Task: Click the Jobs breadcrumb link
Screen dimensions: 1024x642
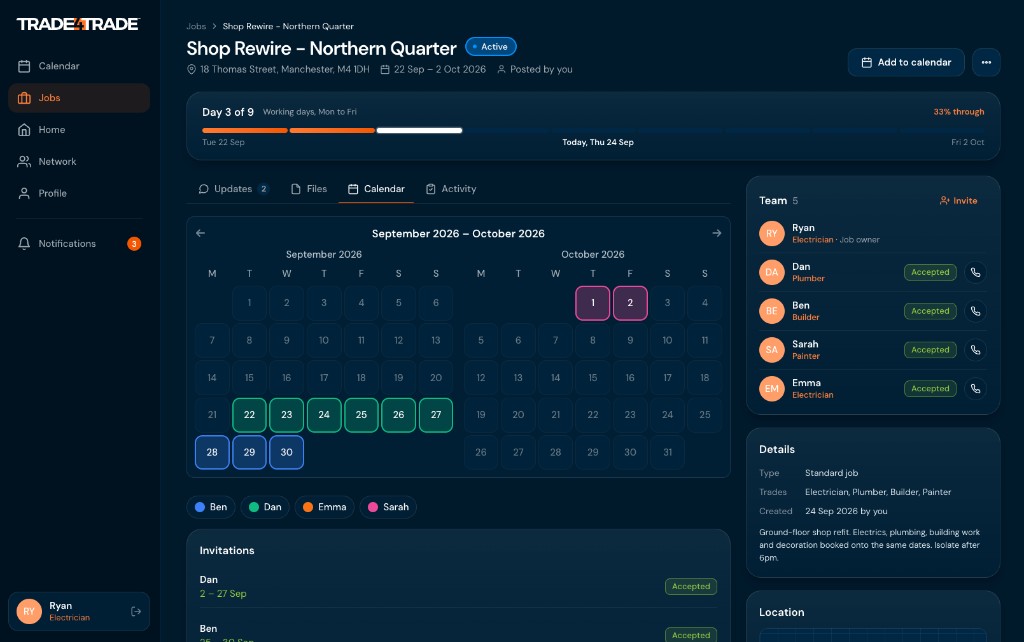Action: [196, 26]
